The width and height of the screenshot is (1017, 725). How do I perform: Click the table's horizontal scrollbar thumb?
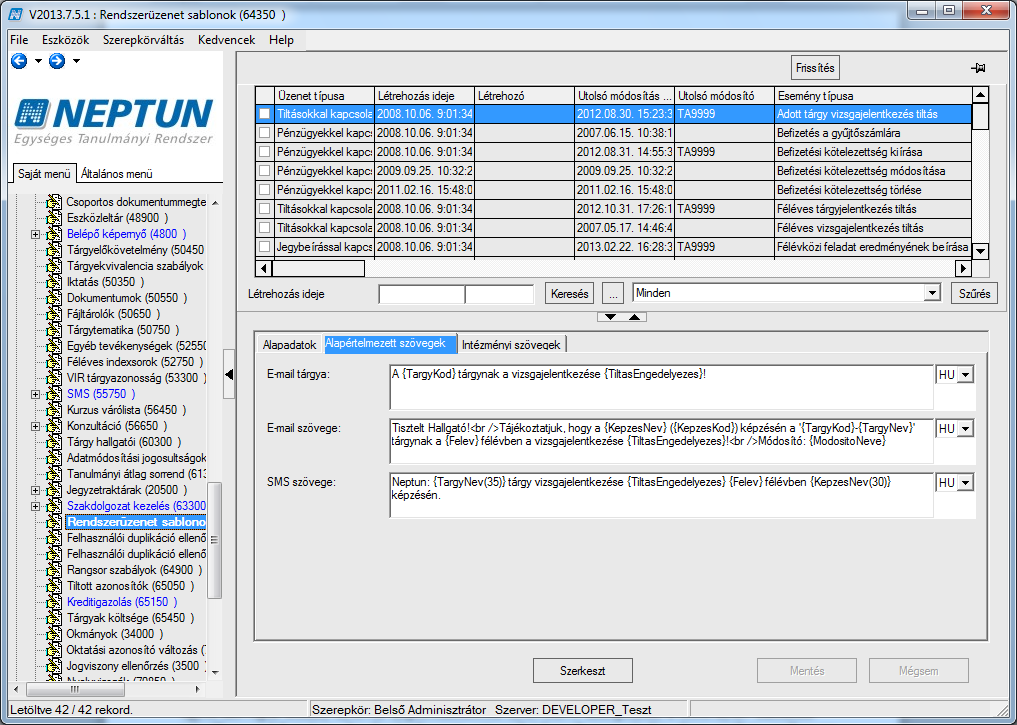[317, 268]
